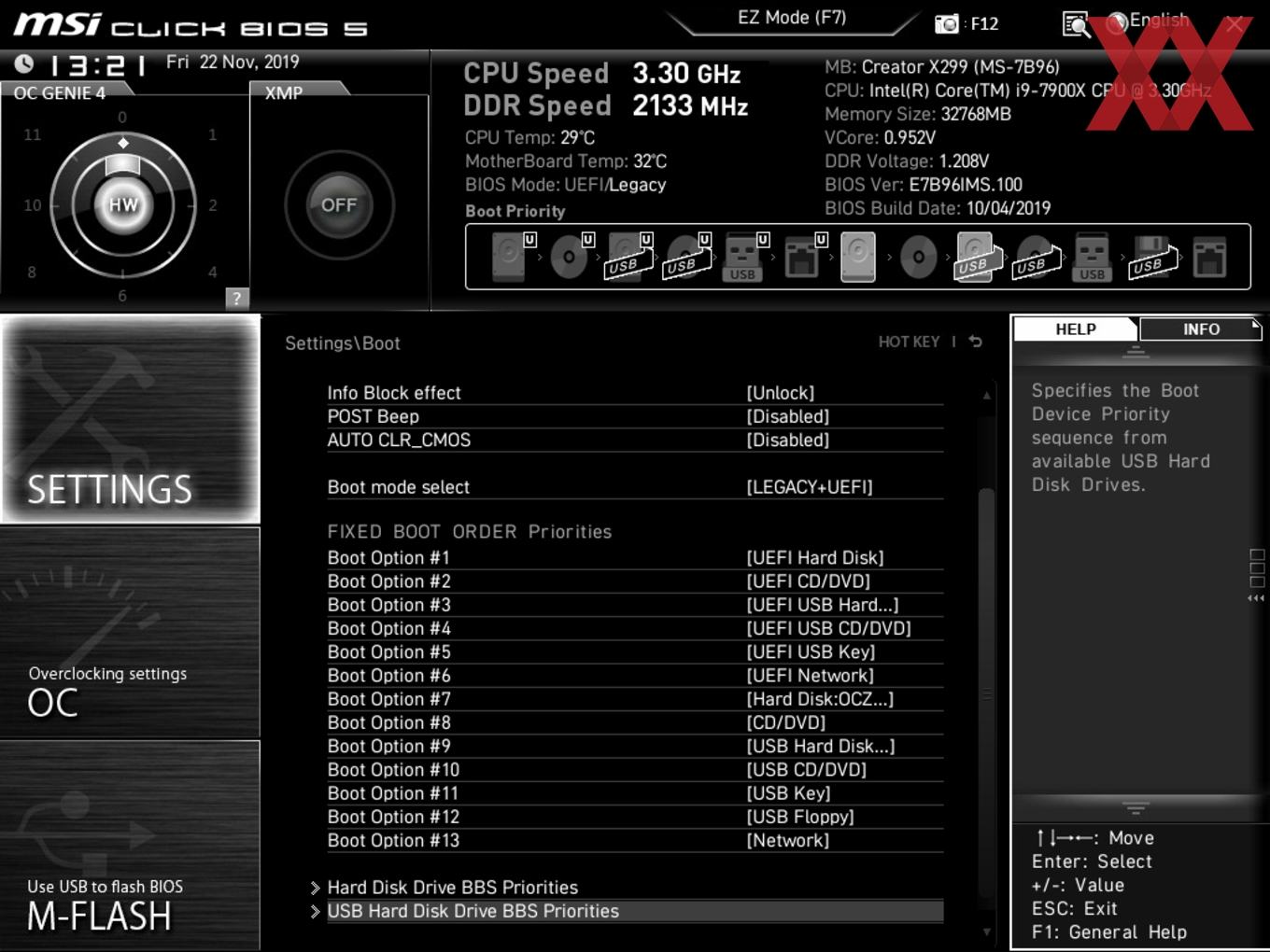Screen dimensions: 1270x952
Task: Select the legacy CD/DVD boot priority icon
Action: (x=918, y=257)
